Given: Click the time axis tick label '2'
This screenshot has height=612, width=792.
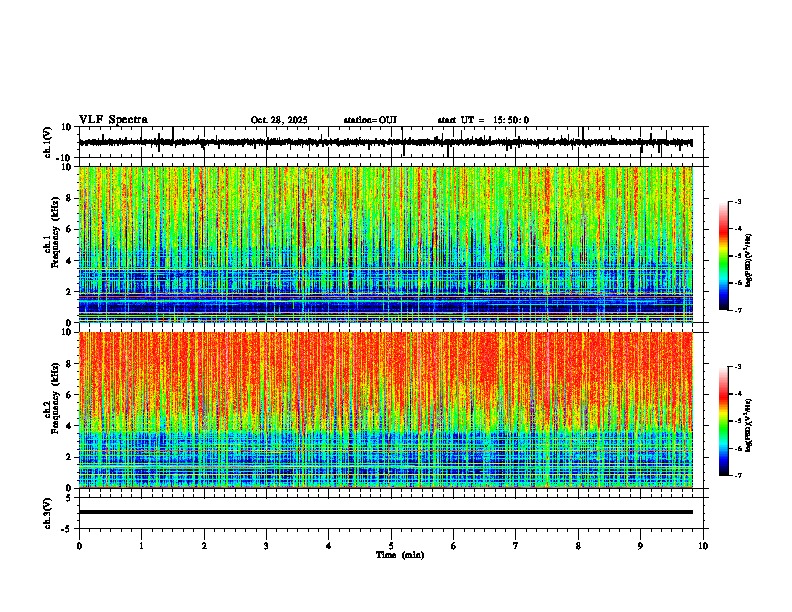Looking at the screenshot, I should (204, 546).
